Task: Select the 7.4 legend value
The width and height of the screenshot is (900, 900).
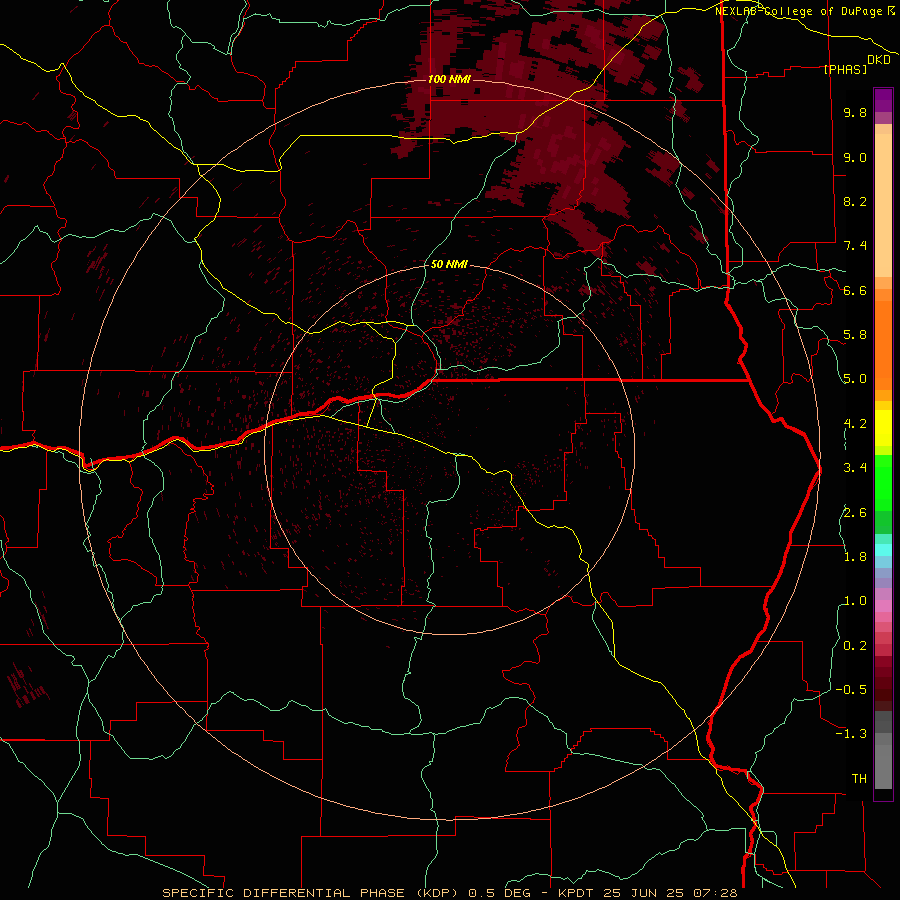Action: click(855, 246)
